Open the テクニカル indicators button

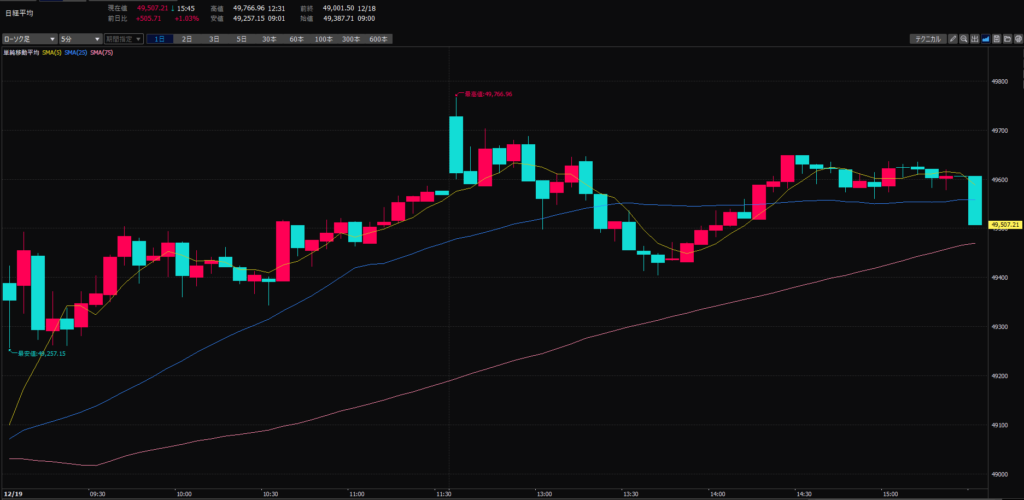(928, 39)
